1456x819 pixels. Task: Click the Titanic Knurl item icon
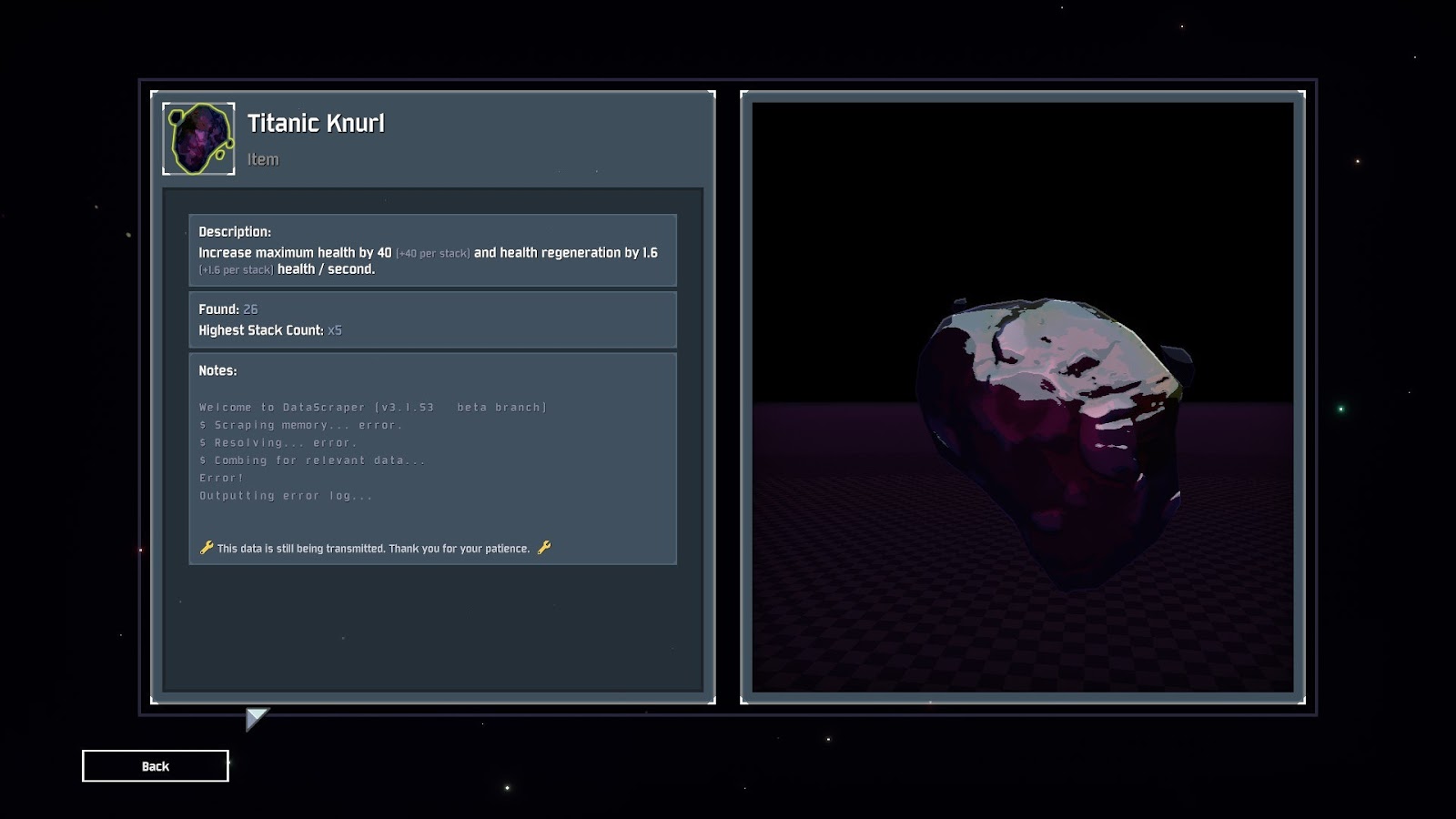[198, 138]
